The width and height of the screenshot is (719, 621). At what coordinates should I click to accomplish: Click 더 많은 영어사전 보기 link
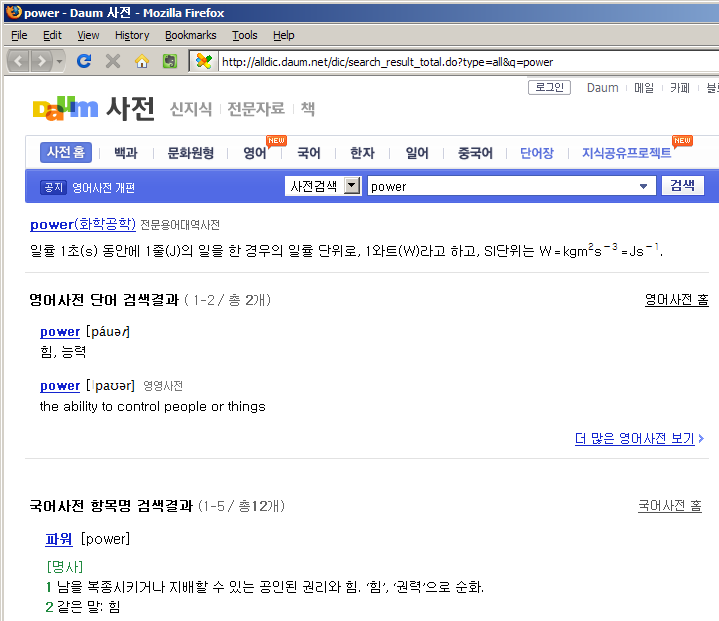click(635, 438)
